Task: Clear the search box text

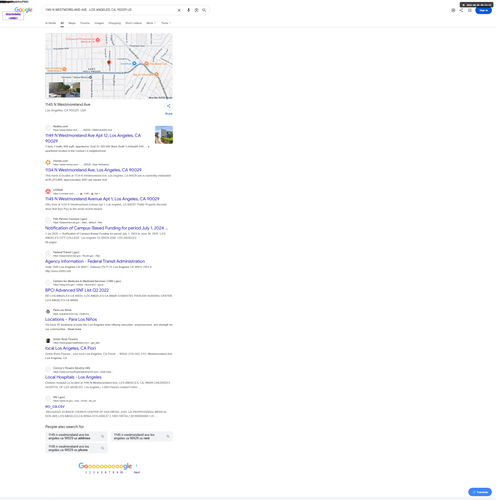Action: click(x=179, y=10)
